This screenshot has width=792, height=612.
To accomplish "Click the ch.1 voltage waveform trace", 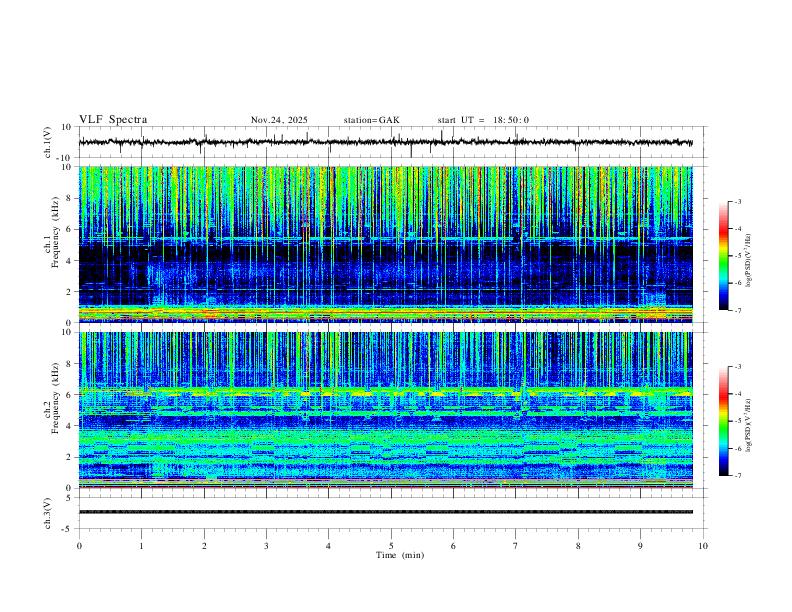I will pos(385,142).
